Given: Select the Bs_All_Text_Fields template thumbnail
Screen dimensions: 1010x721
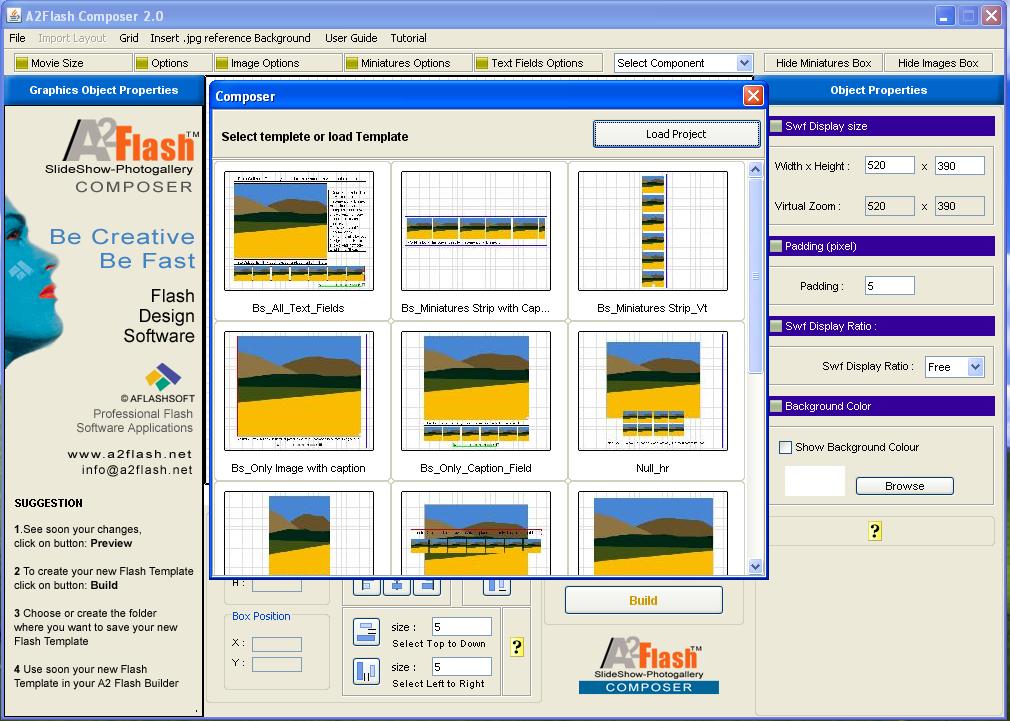Looking at the screenshot, I should pyautogui.click(x=299, y=231).
